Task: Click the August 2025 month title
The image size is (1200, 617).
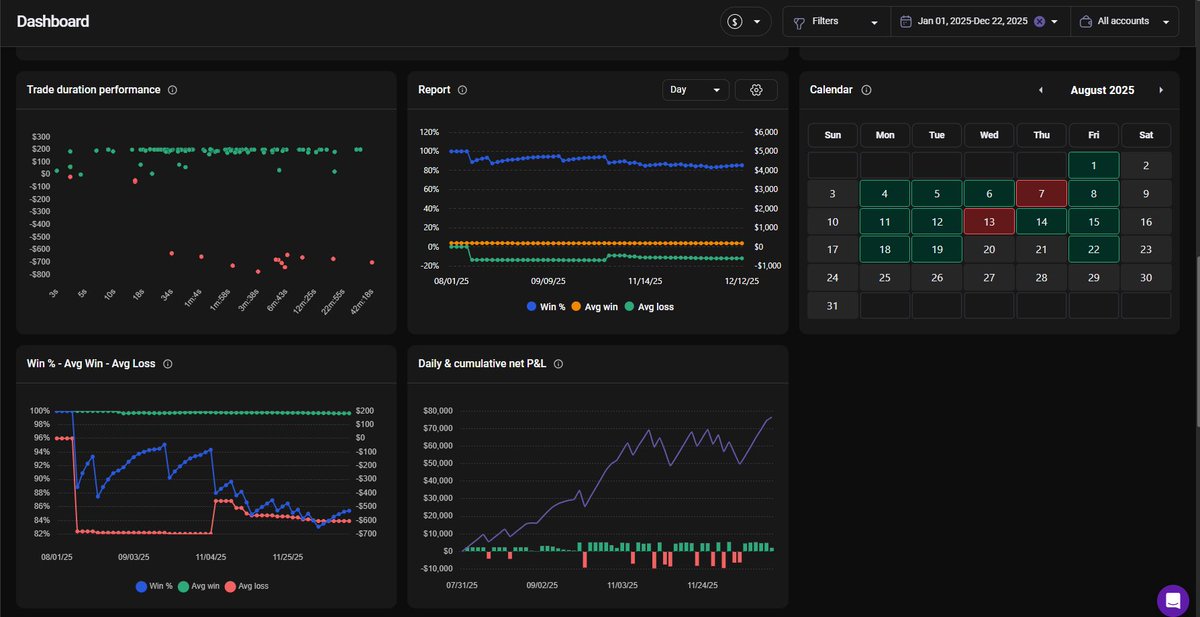Action: [1102, 90]
